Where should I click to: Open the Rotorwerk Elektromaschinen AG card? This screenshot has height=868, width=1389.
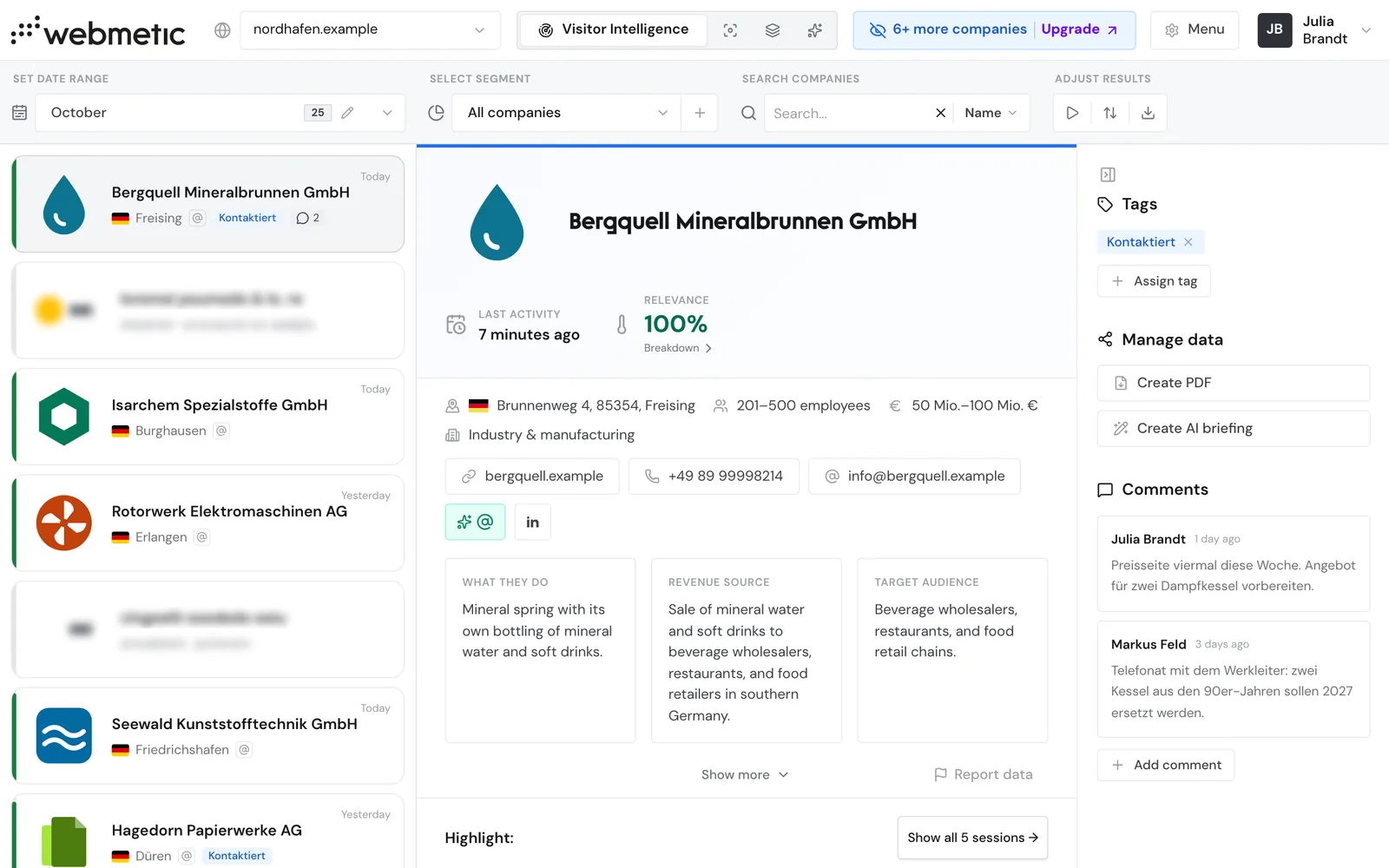[x=208, y=523]
